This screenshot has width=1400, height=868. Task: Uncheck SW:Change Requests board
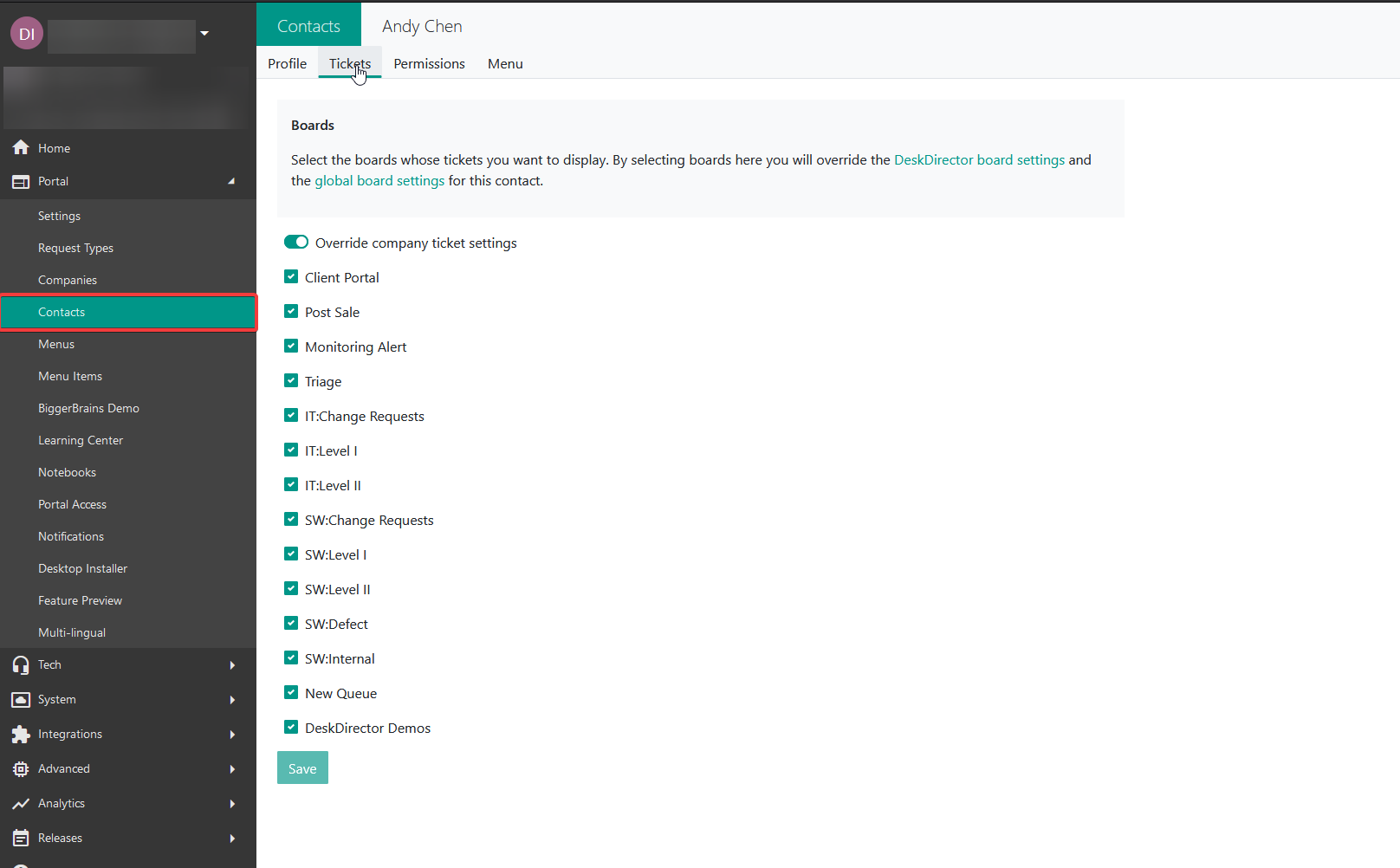pyautogui.click(x=291, y=520)
